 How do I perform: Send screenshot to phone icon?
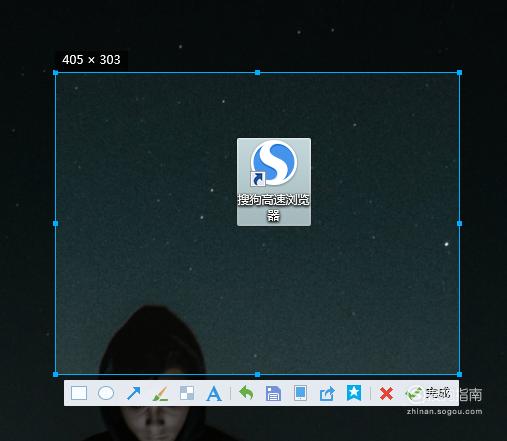pyautogui.click(x=300, y=393)
